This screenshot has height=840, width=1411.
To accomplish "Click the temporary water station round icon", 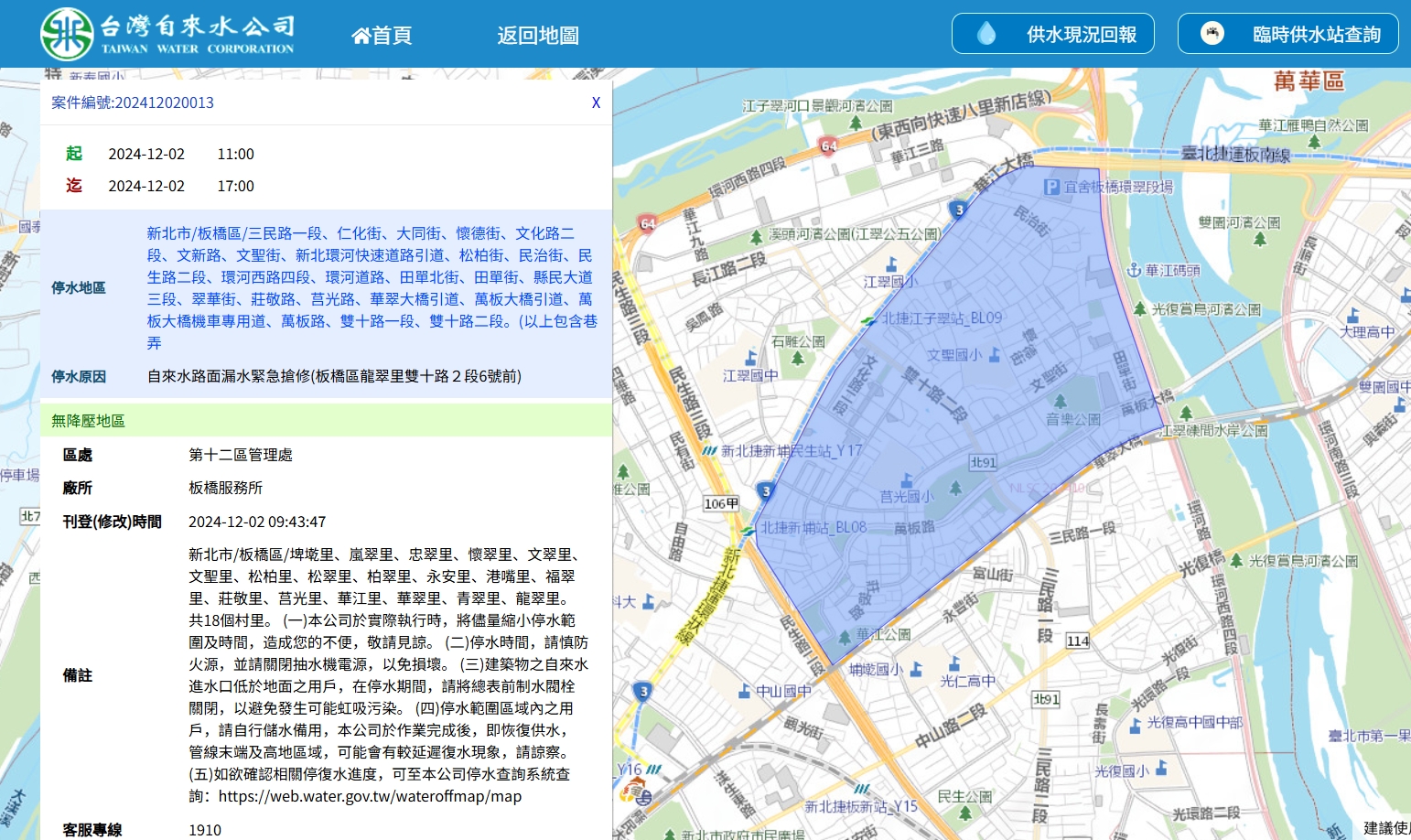I will point(1212,34).
